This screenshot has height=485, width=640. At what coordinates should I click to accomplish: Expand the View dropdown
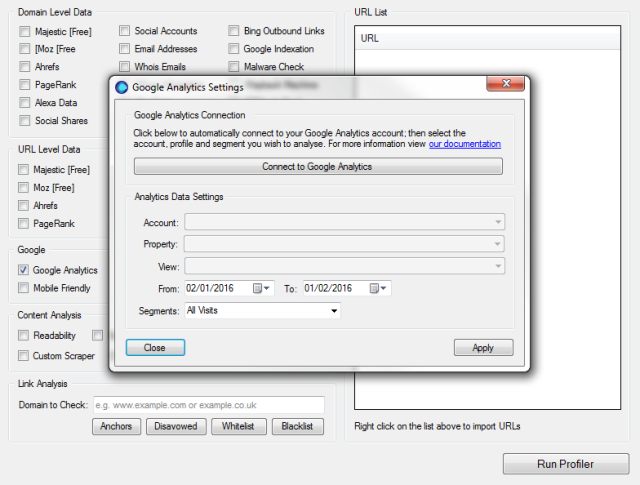(344, 266)
